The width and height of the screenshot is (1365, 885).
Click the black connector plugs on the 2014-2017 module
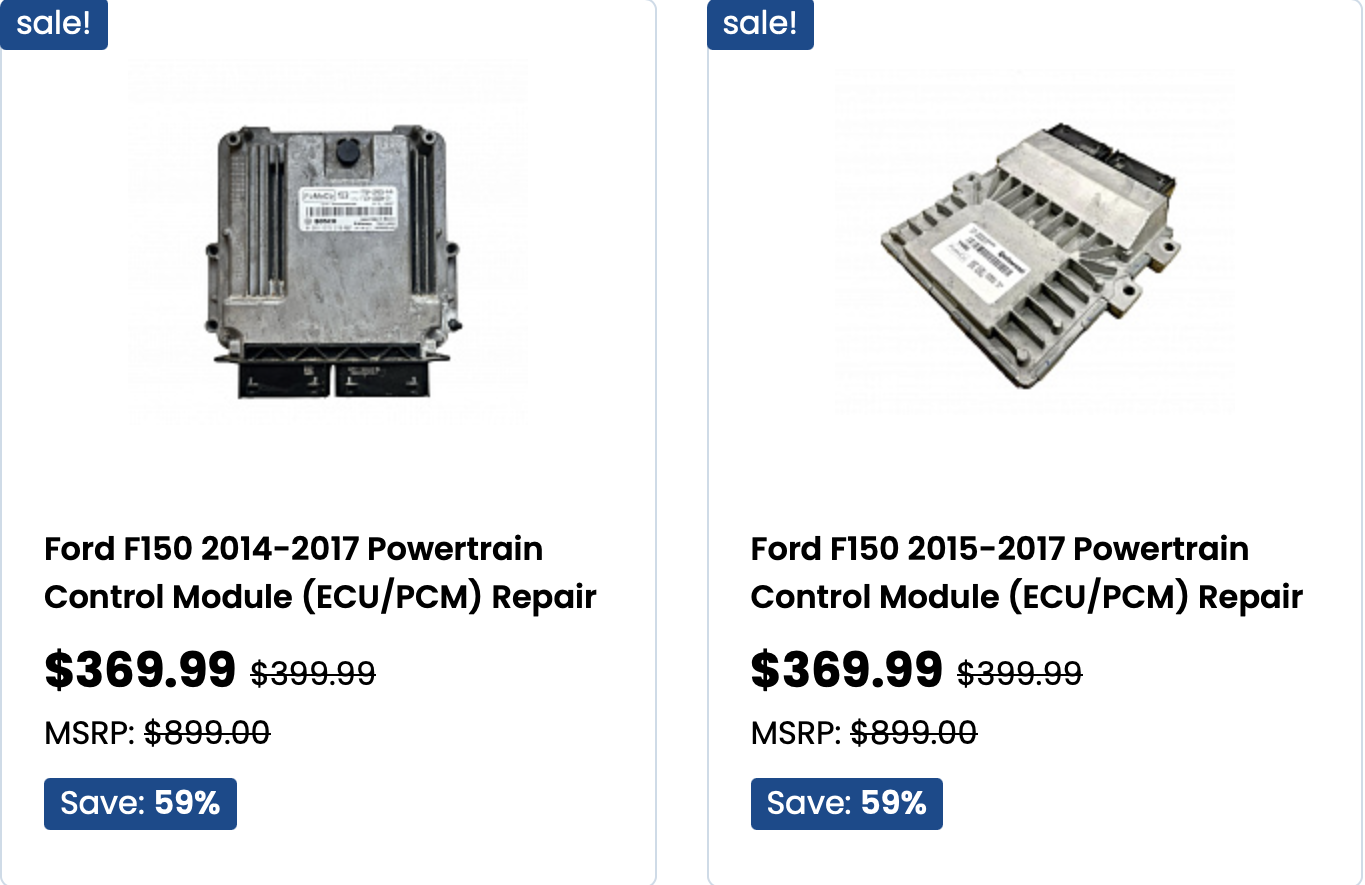coord(329,377)
